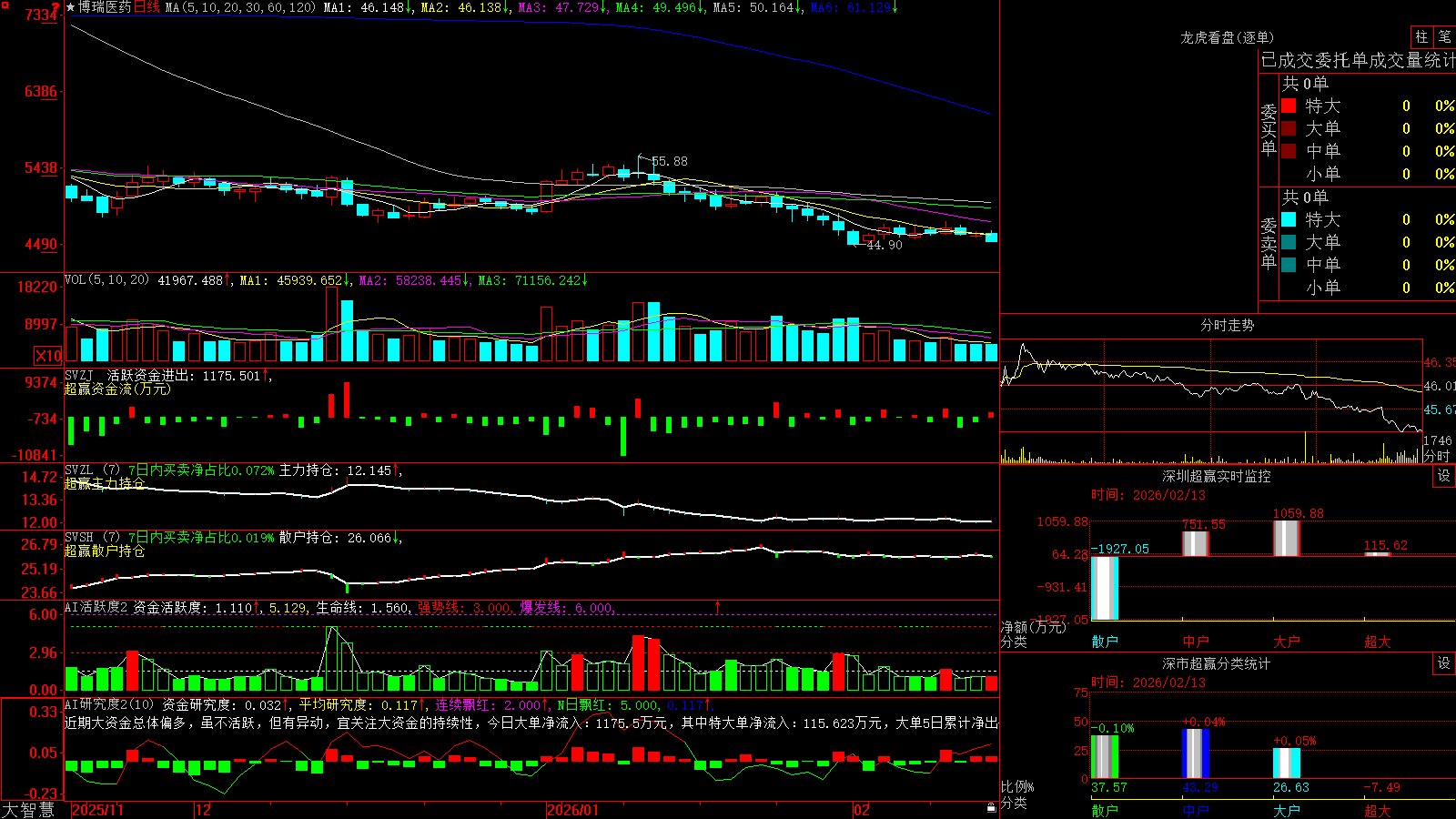1456x819 pixels.
Task: Click the AI活跃度2 indicator label
Action: coord(96,608)
